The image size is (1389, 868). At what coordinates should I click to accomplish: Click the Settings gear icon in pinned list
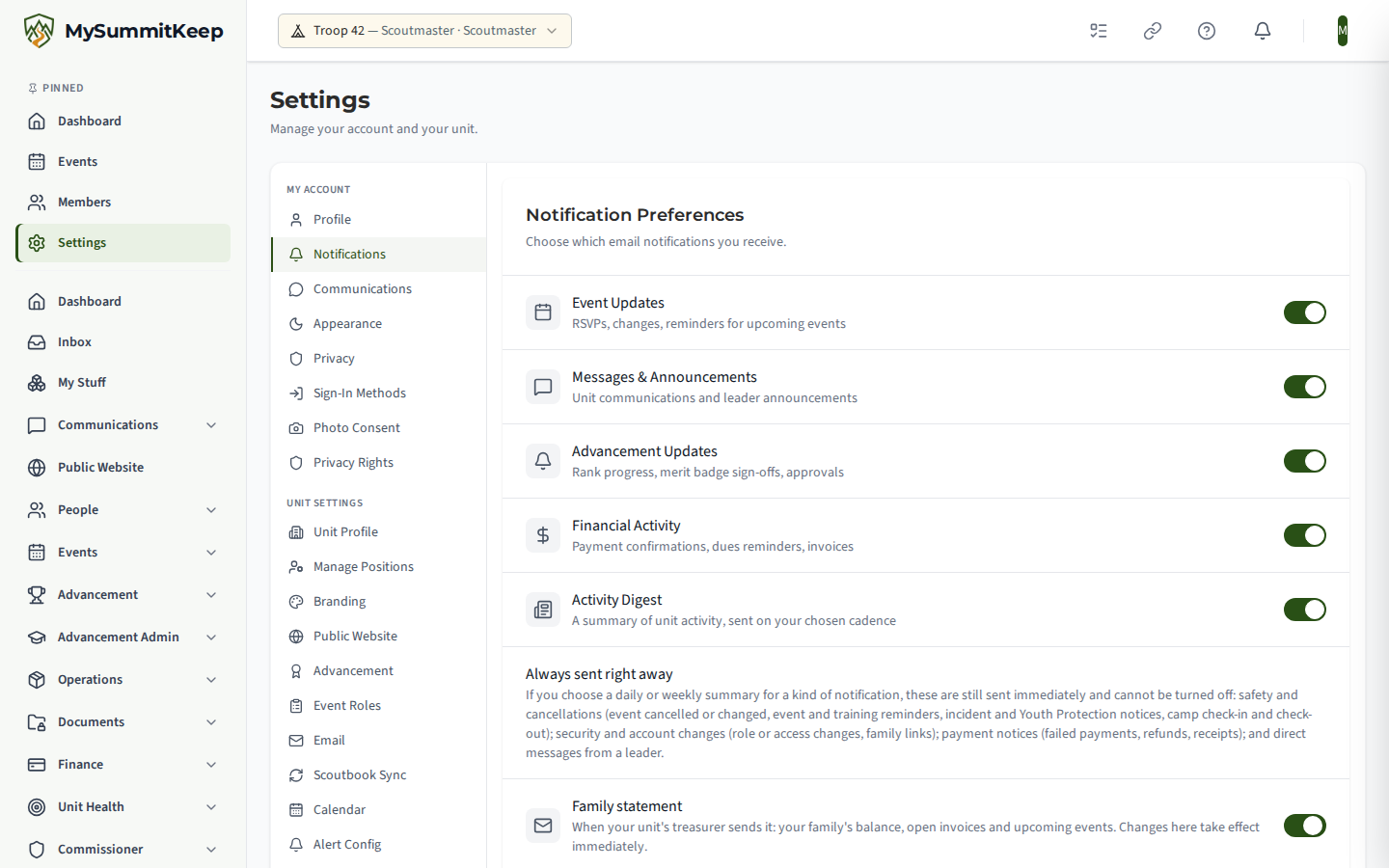[37, 243]
